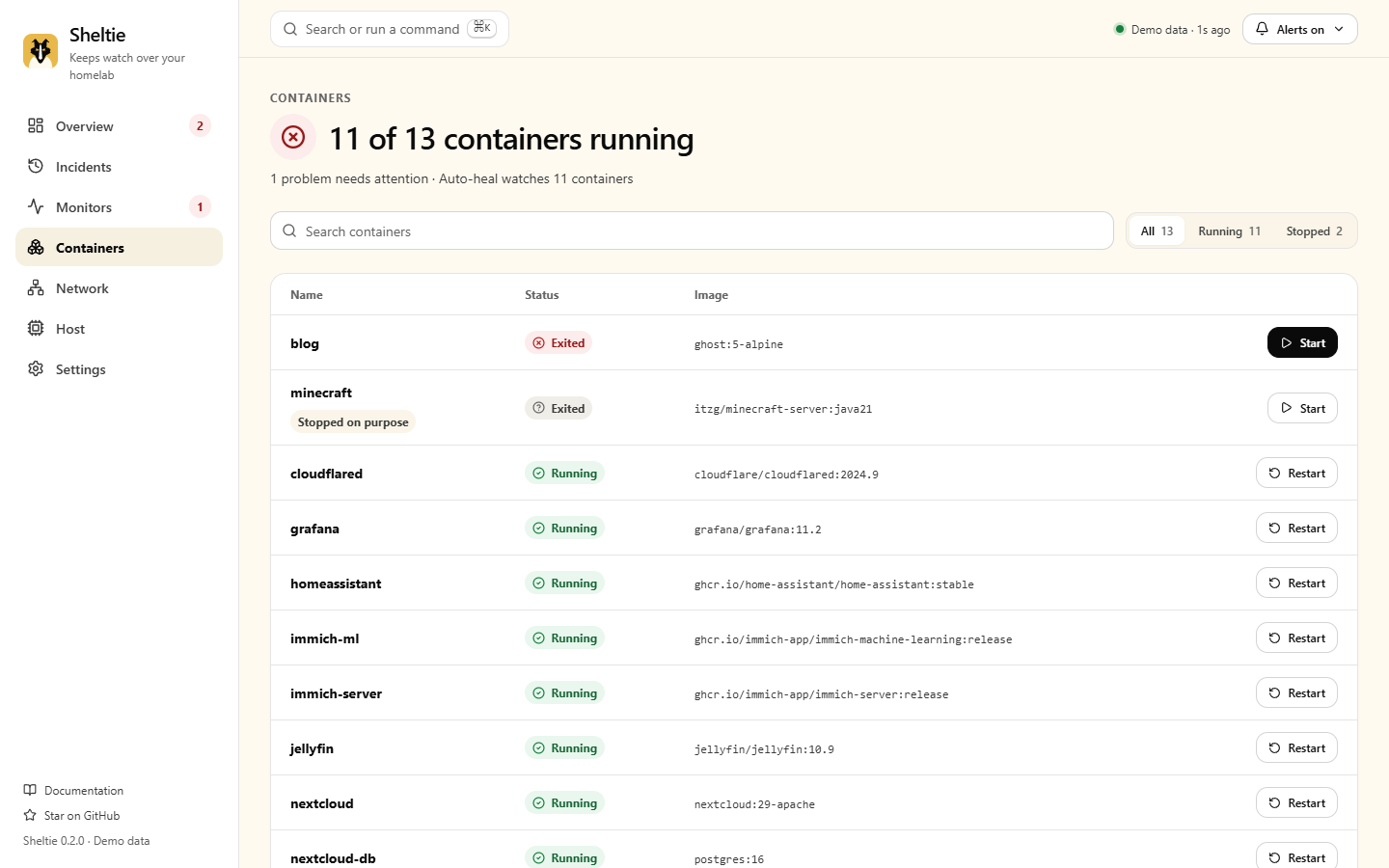Restart the jellyfin container
The image size is (1389, 868).
tap(1296, 747)
